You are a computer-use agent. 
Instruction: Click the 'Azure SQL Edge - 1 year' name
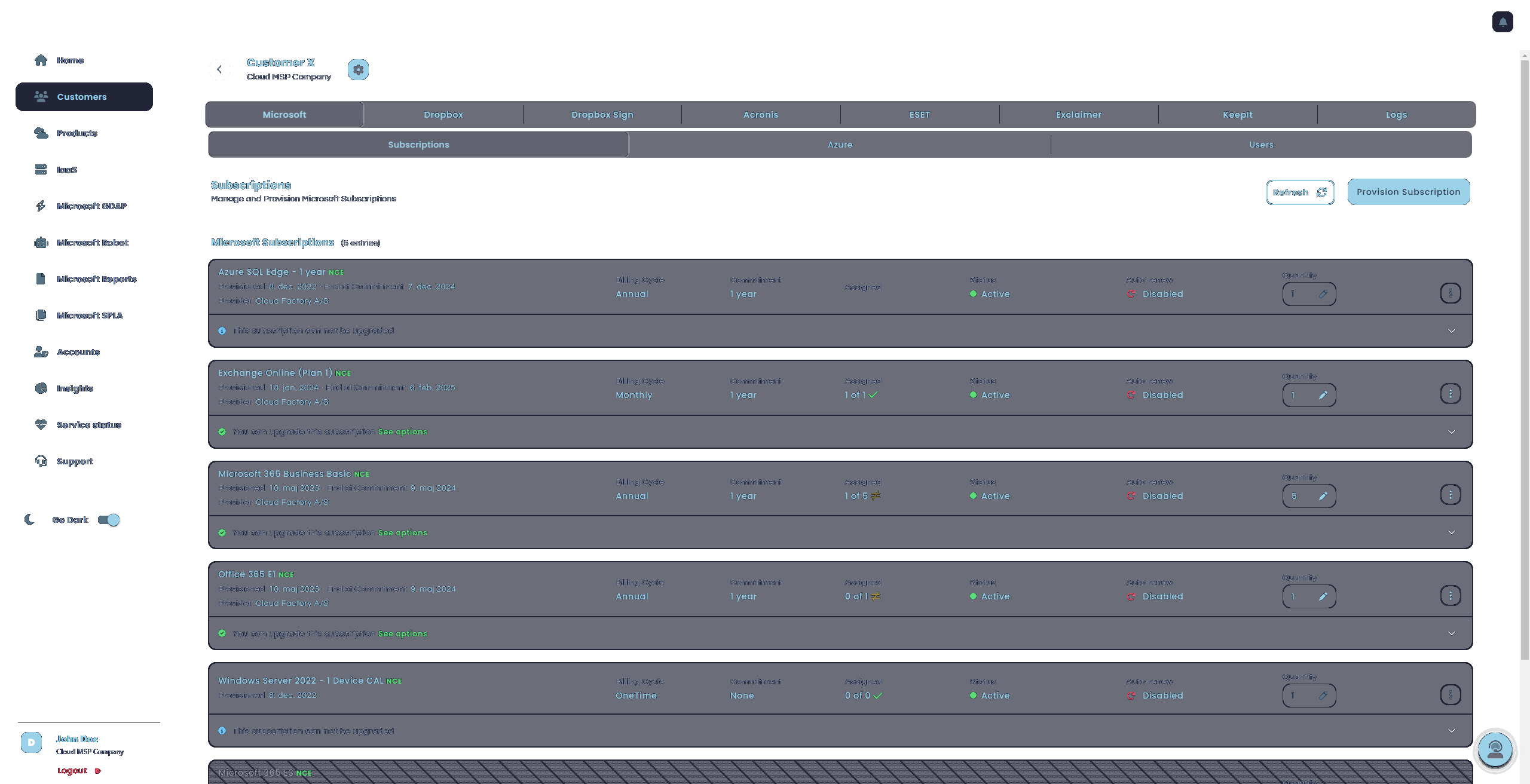(x=272, y=272)
